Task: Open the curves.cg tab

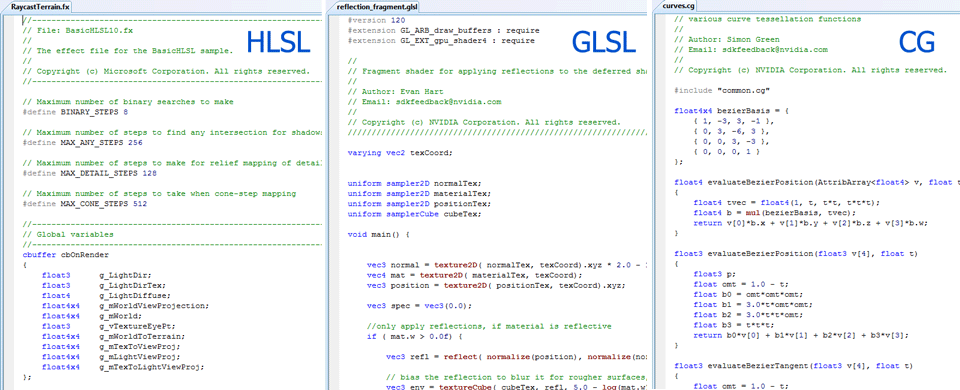Action: coord(678,6)
